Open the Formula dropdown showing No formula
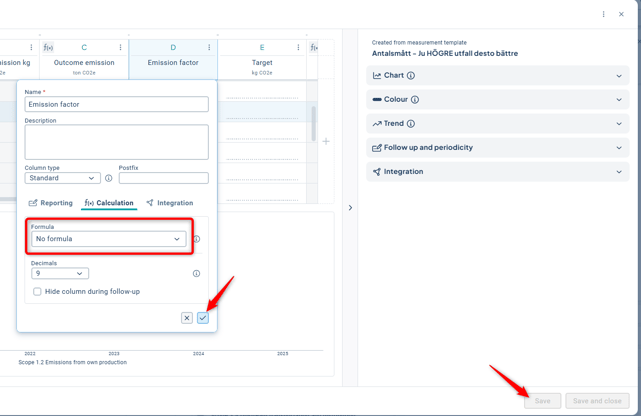Screen dimensions: 641x416 pyautogui.click(x=108, y=239)
